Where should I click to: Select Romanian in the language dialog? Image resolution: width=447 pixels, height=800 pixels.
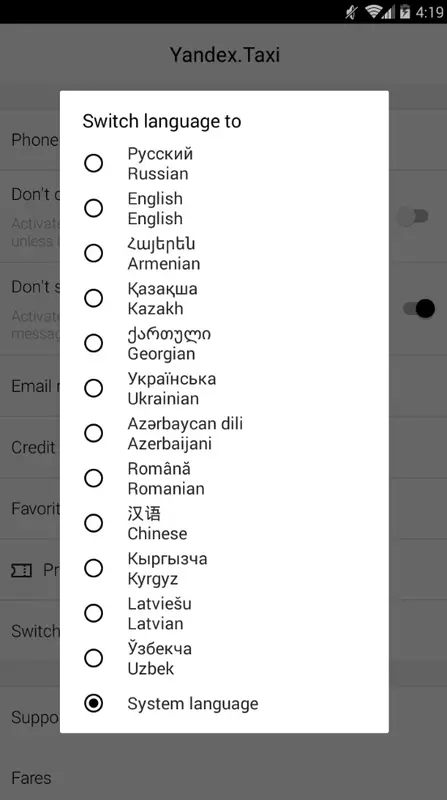tap(93, 478)
